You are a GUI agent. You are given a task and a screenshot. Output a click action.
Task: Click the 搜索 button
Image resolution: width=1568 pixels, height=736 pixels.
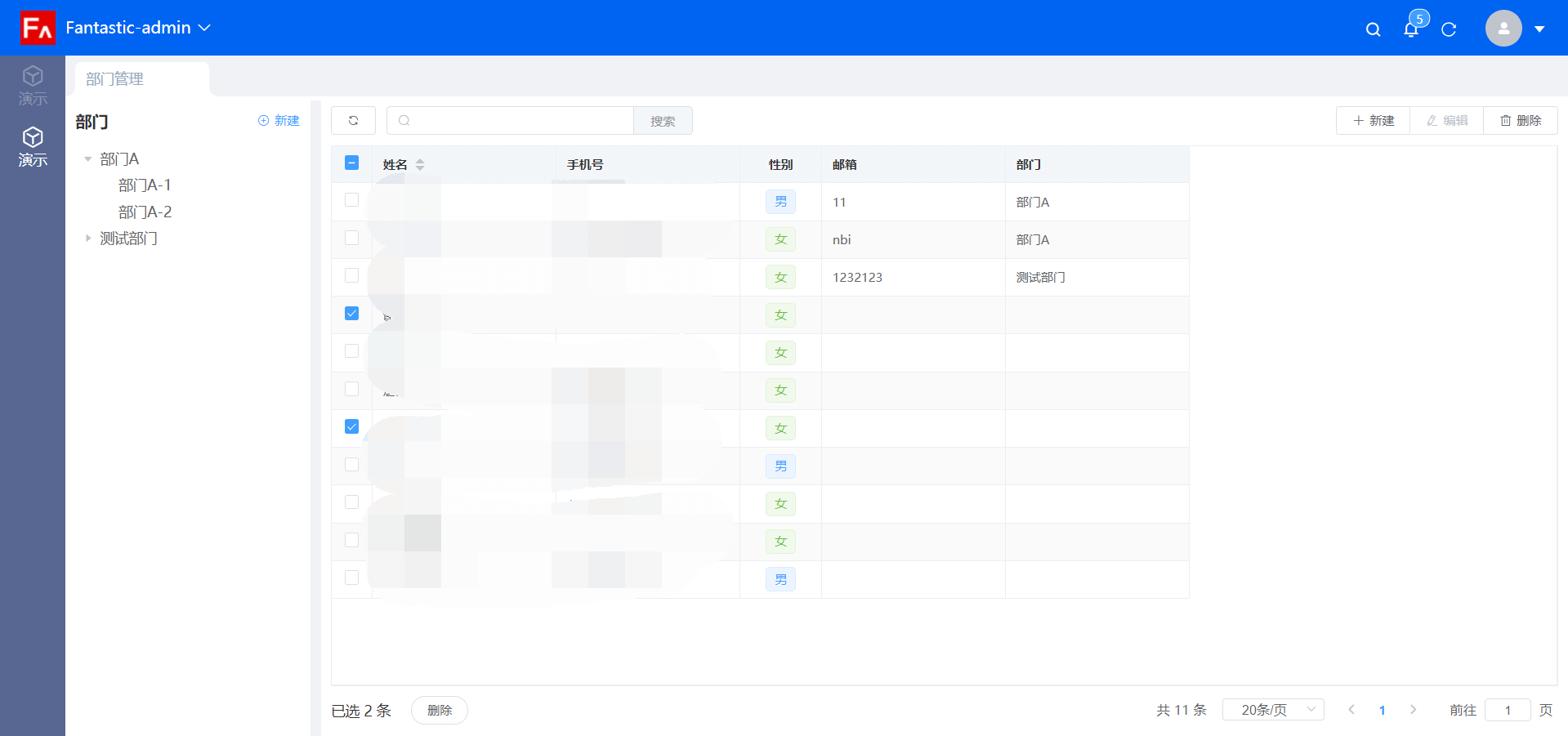663,121
